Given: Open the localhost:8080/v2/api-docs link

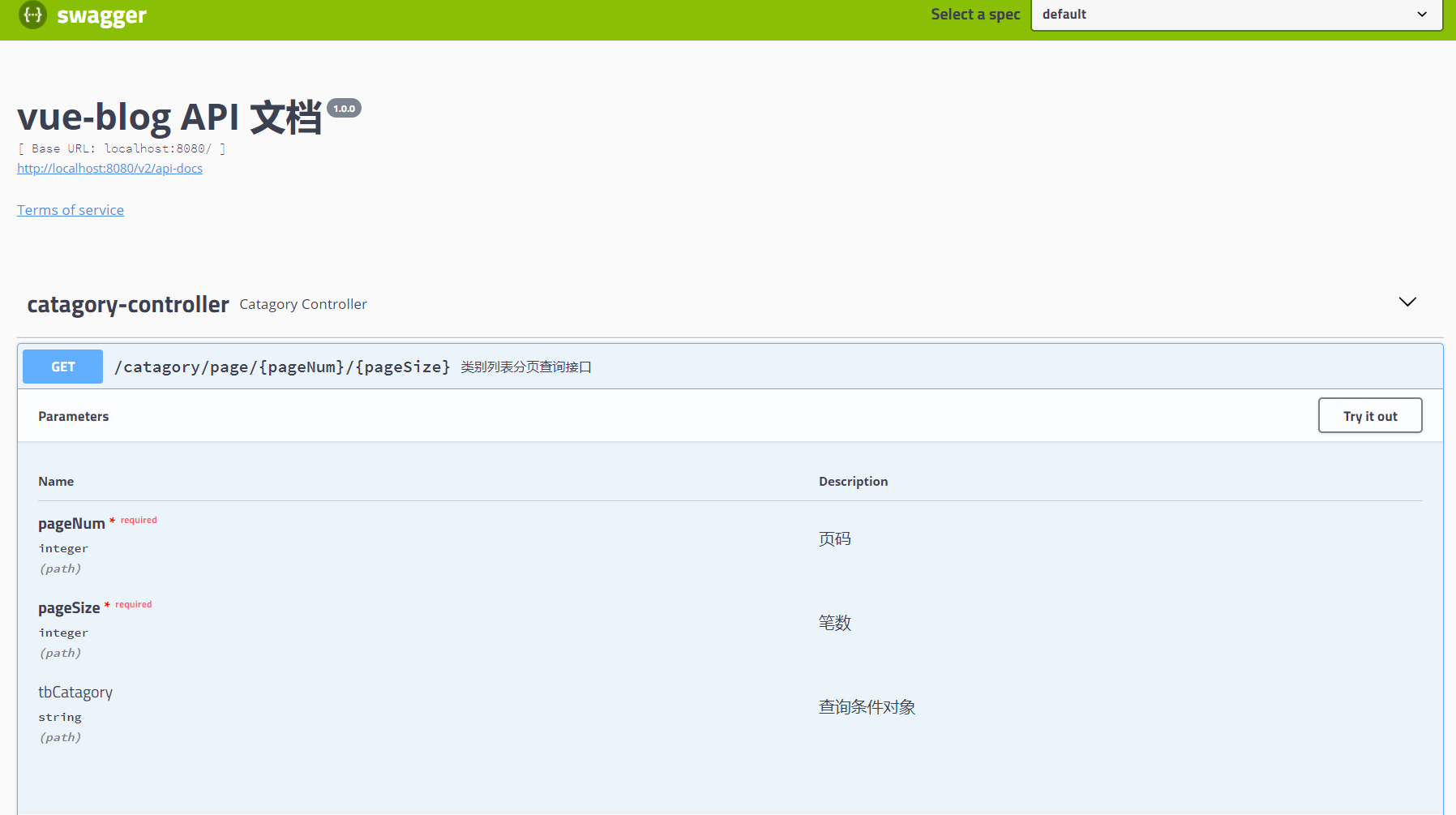Looking at the screenshot, I should point(109,169).
